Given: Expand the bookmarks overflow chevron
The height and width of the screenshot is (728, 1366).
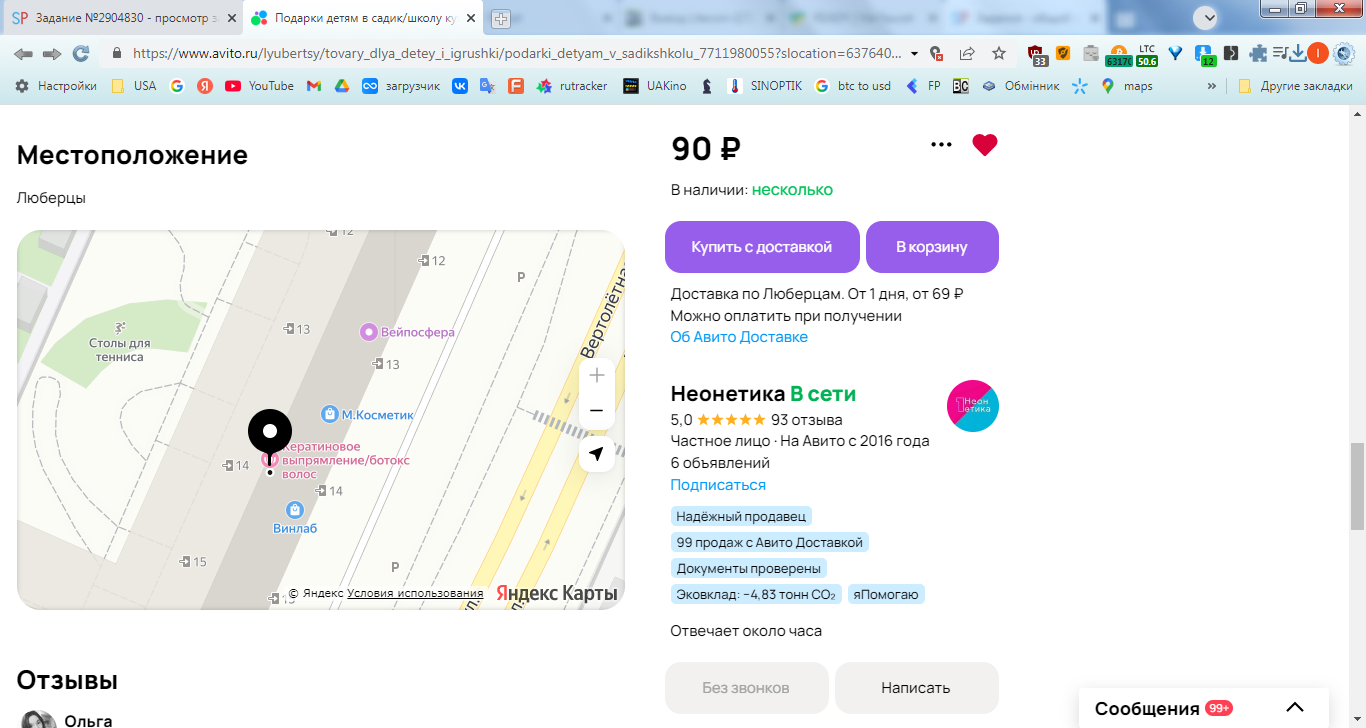Looking at the screenshot, I should click(x=1212, y=86).
